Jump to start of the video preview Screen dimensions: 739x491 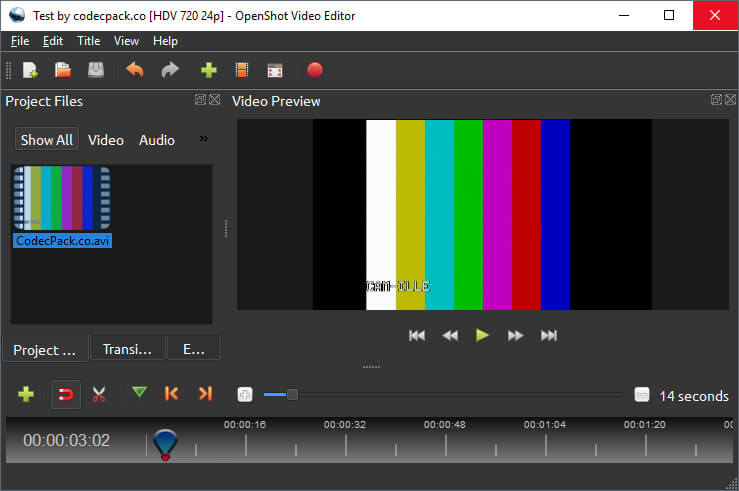[x=417, y=336]
